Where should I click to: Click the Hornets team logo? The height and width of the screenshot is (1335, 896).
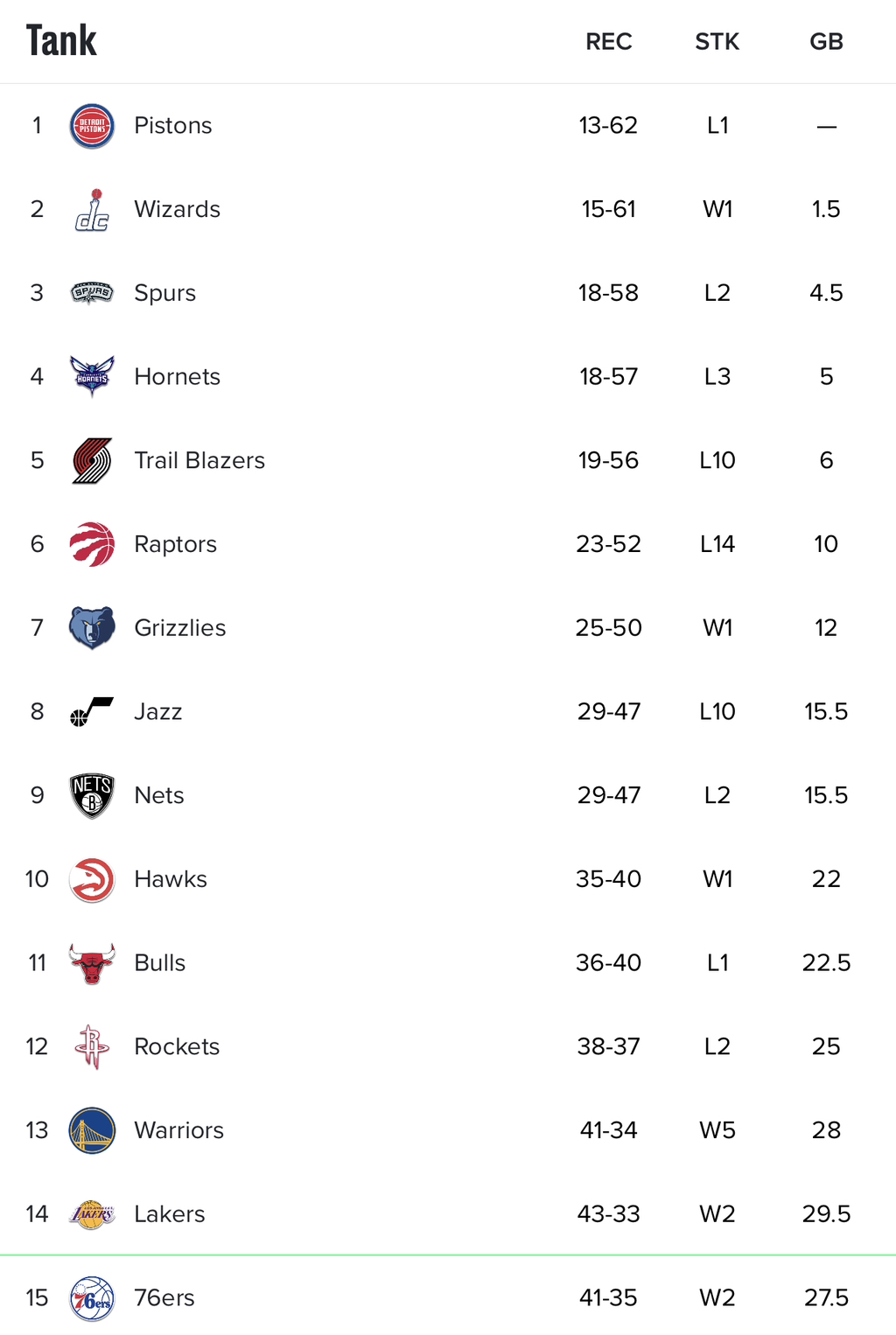pos(92,377)
